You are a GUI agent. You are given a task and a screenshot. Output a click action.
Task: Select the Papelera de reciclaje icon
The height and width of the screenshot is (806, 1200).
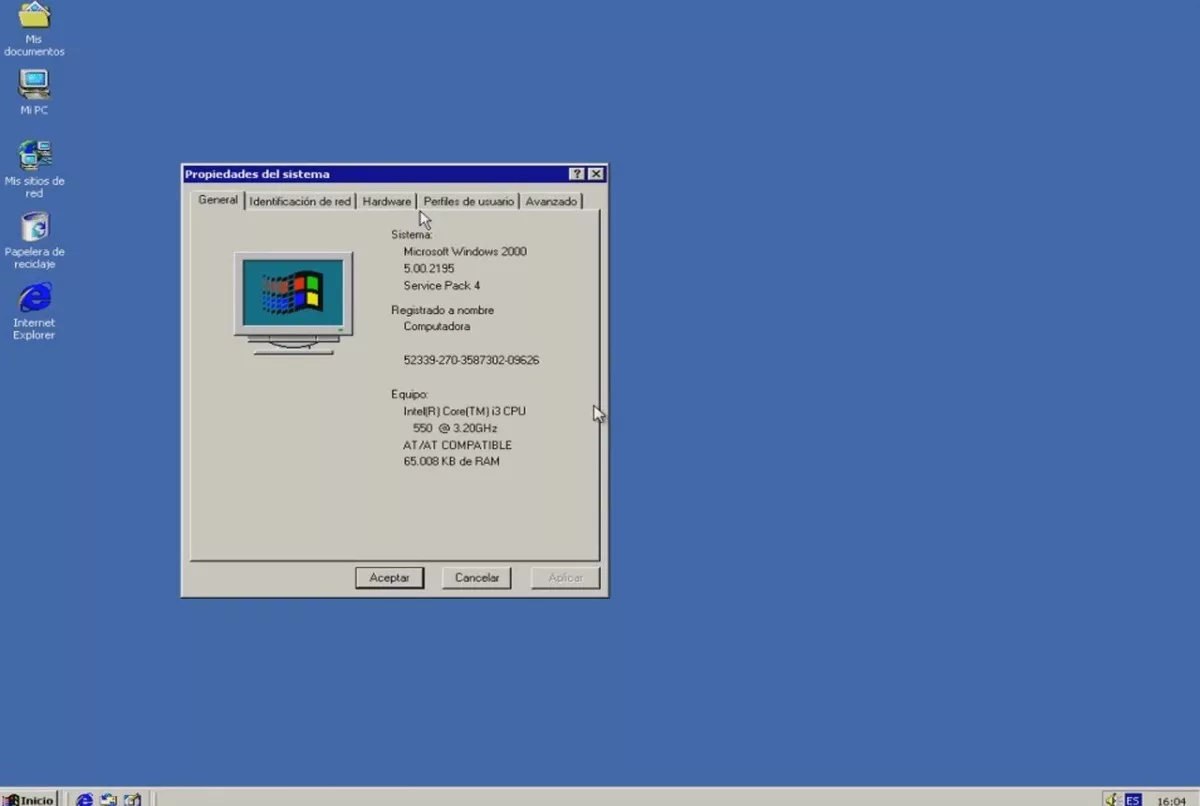(x=34, y=240)
